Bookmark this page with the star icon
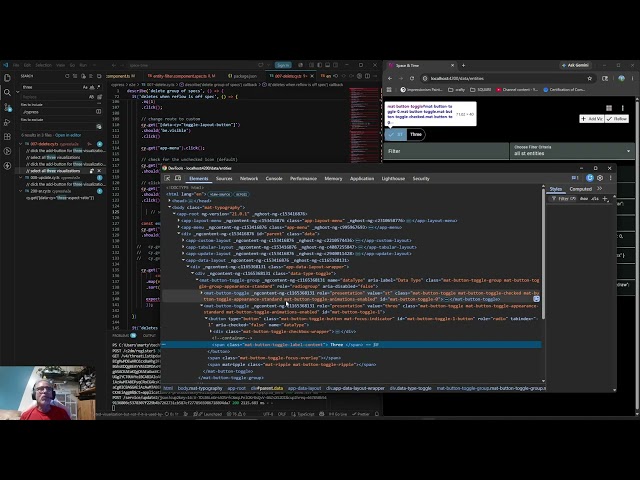 589,78
